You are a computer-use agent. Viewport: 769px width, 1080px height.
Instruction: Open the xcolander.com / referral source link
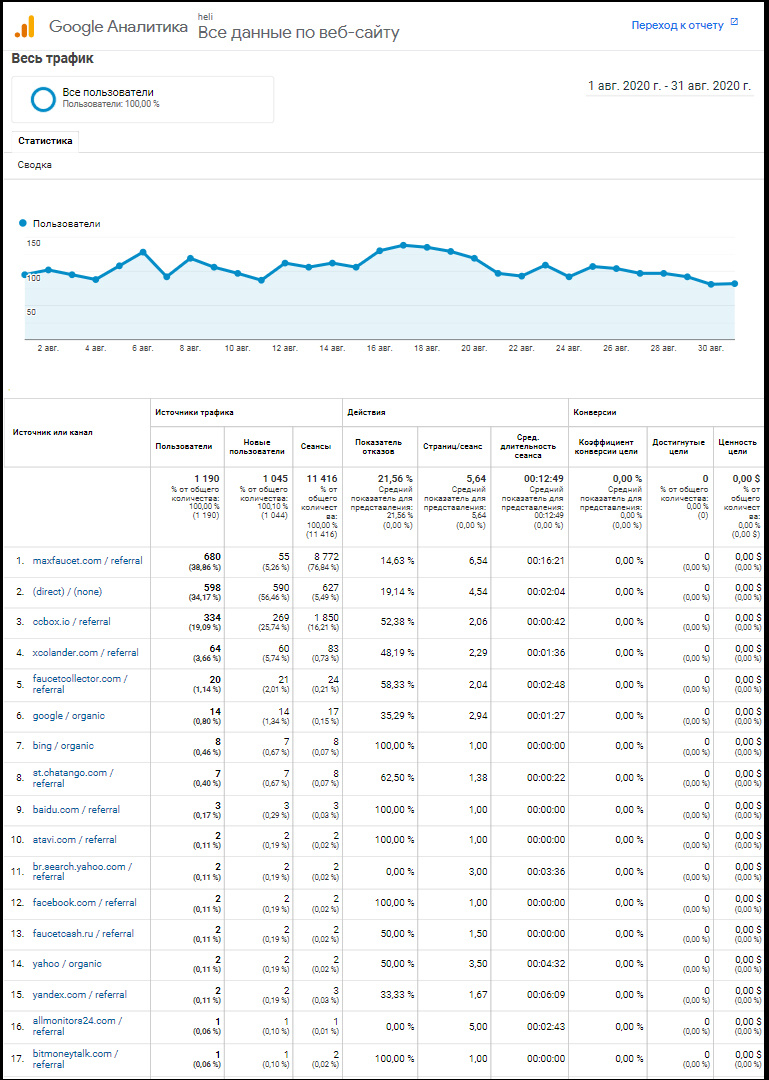(85, 652)
